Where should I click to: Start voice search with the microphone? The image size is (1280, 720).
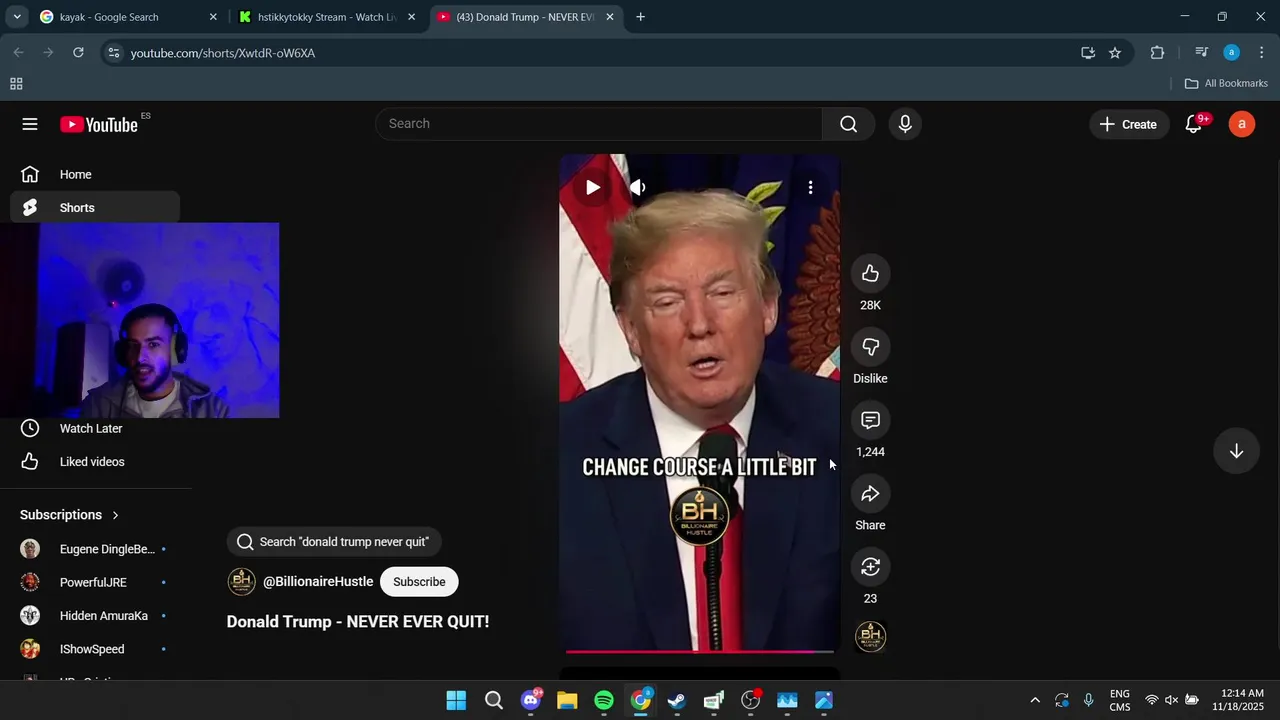coord(905,124)
